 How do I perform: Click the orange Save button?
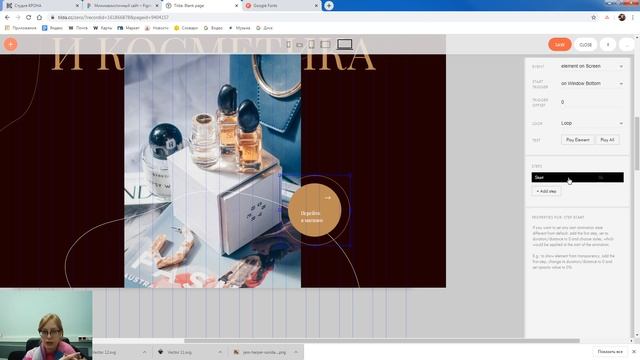coord(560,44)
